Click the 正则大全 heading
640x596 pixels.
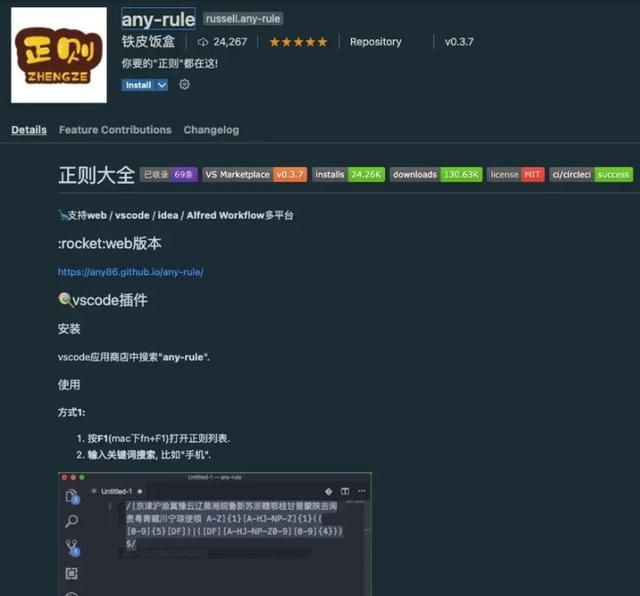96,175
